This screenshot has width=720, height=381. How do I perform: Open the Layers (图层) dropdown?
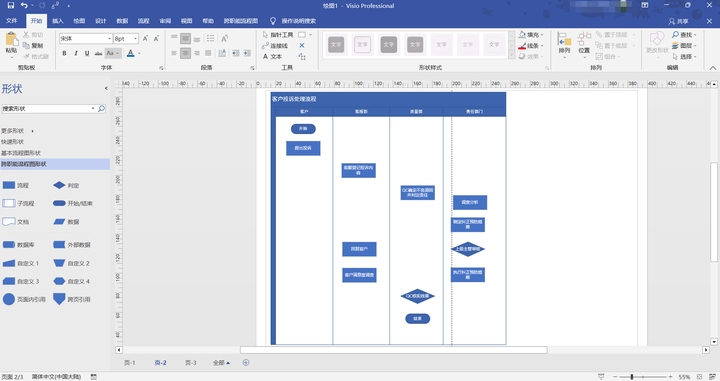coord(684,45)
